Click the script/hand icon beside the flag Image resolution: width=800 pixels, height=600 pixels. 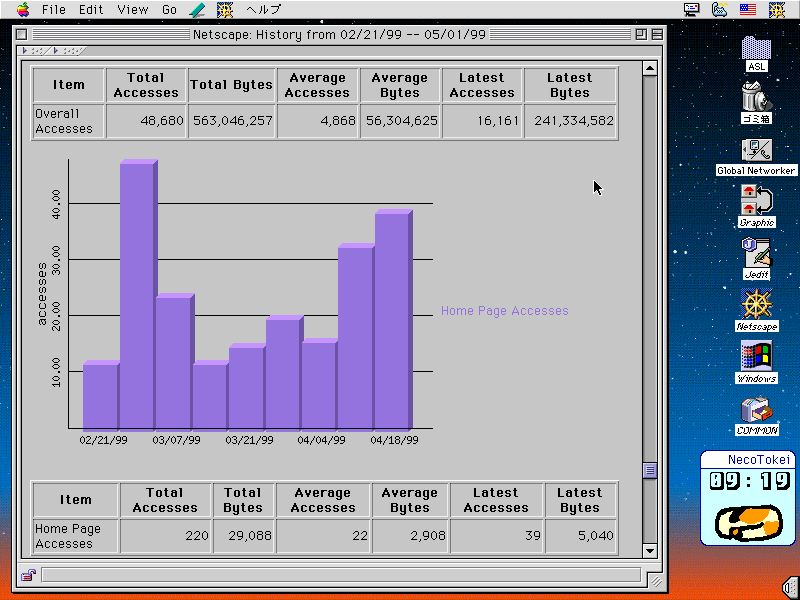(719, 9)
